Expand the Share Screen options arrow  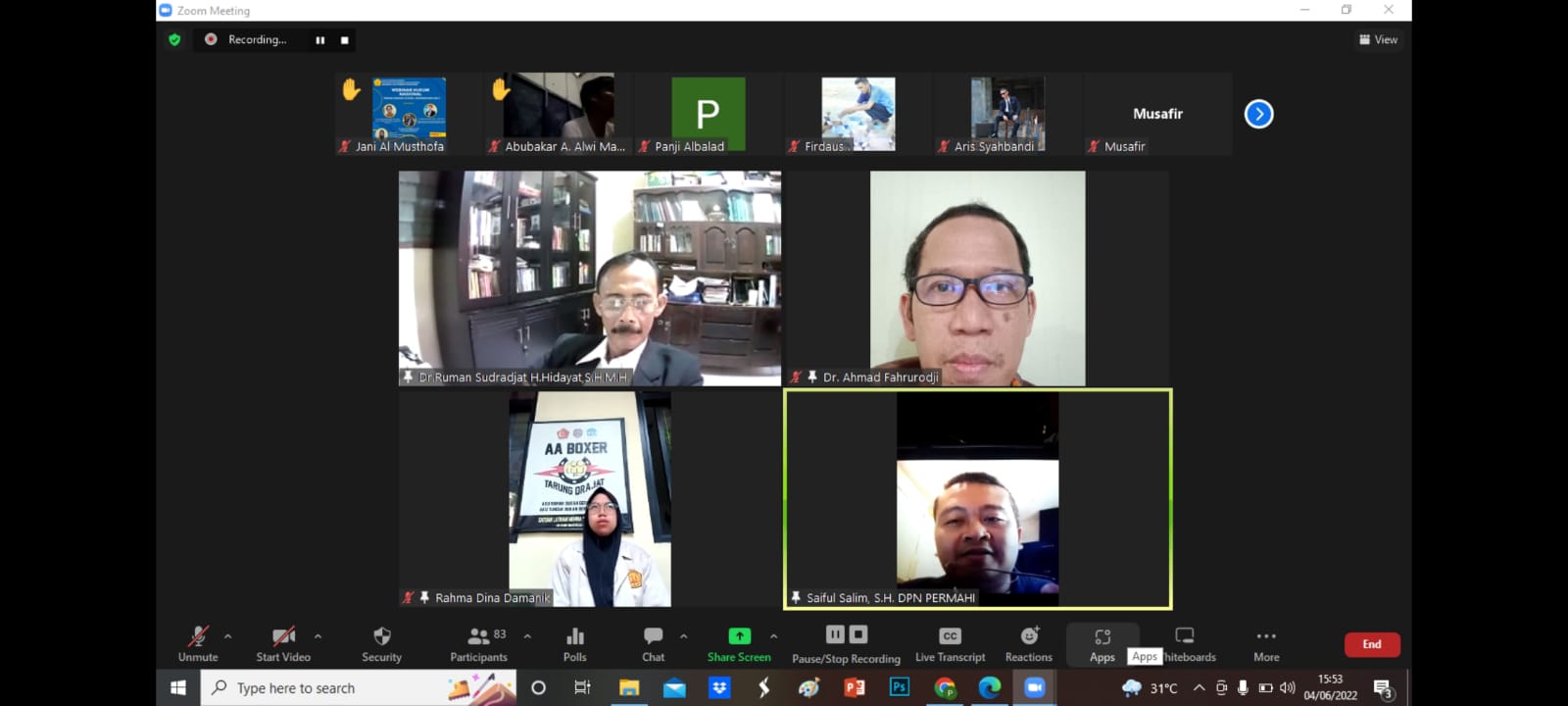[x=773, y=636]
